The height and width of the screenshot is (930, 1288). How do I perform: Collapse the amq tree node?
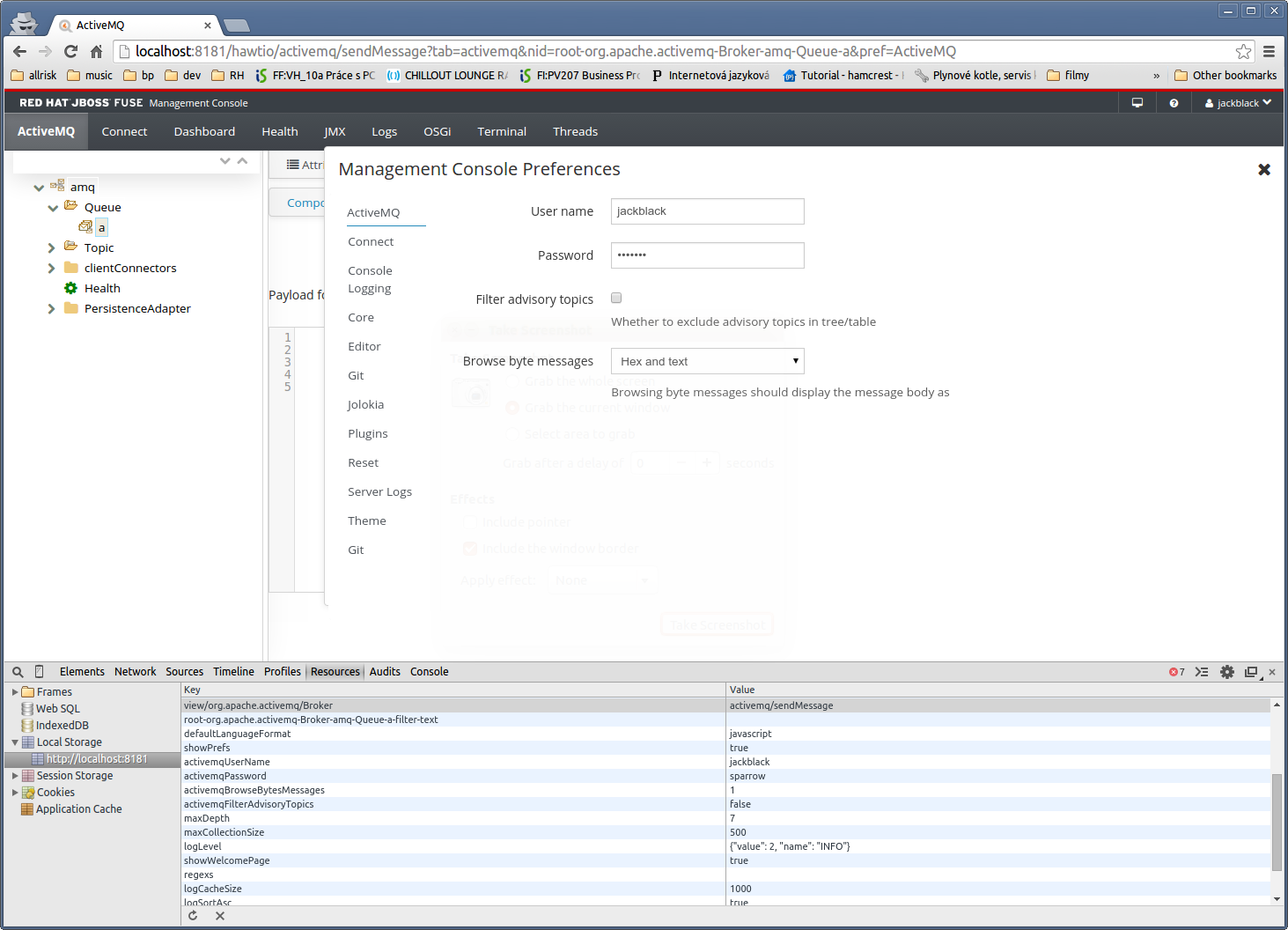pyautogui.click(x=39, y=188)
